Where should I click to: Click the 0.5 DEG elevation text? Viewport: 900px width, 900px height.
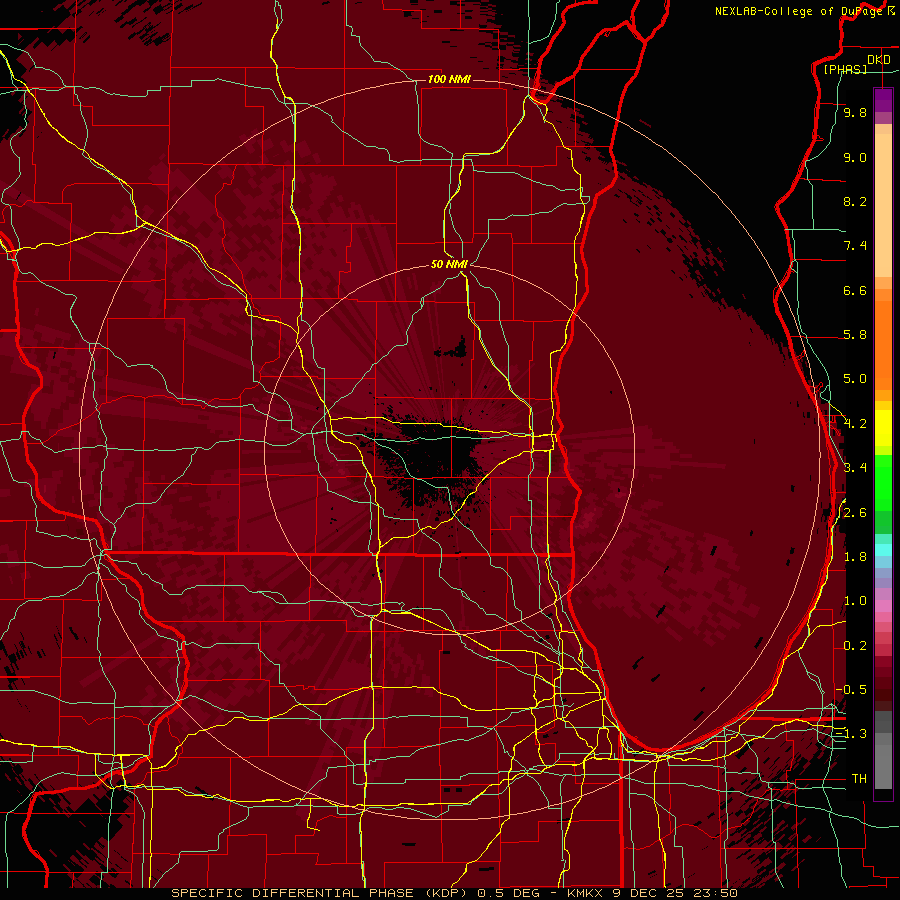pos(508,893)
